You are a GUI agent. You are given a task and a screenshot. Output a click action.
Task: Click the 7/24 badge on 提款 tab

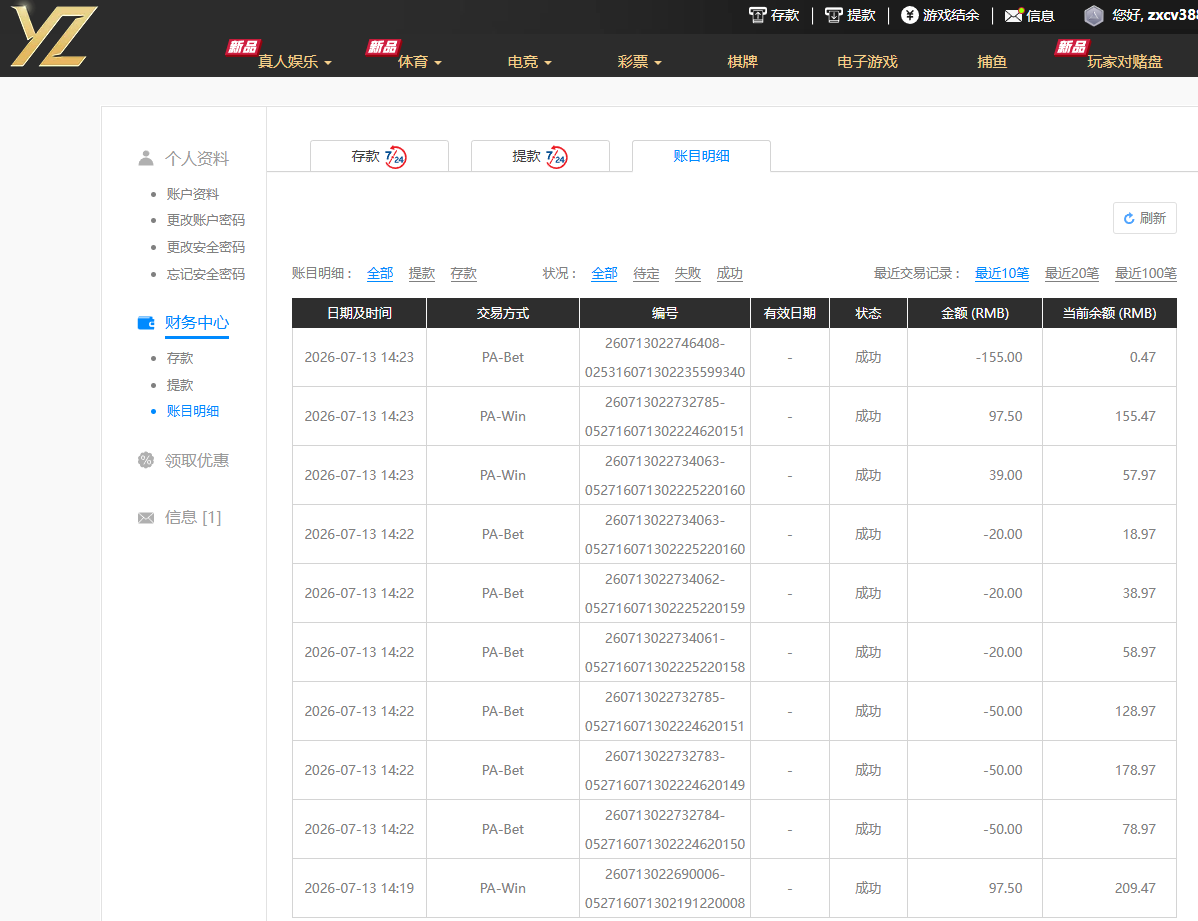[x=557, y=157]
